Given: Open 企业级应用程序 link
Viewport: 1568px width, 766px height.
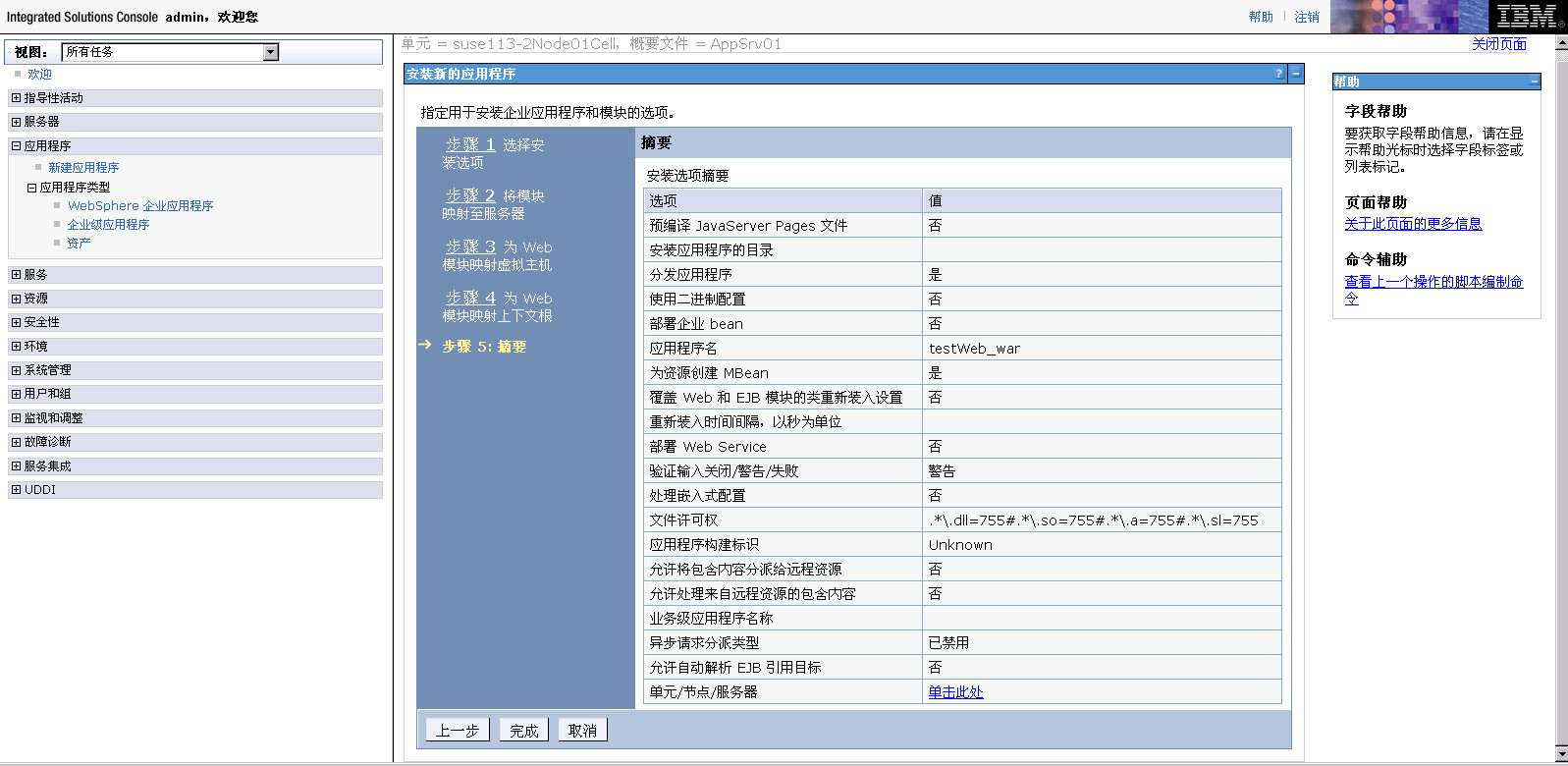Looking at the screenshot, I should pos(108,225).
